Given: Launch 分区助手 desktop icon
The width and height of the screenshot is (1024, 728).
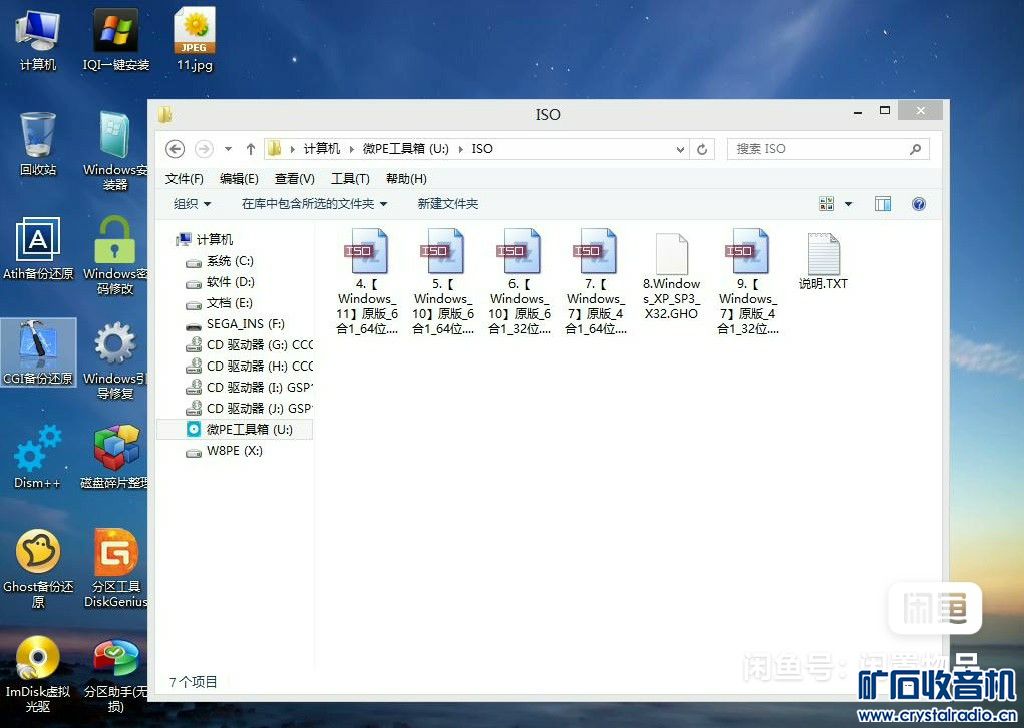Looking at the screenshot, I should pos(116,675).
